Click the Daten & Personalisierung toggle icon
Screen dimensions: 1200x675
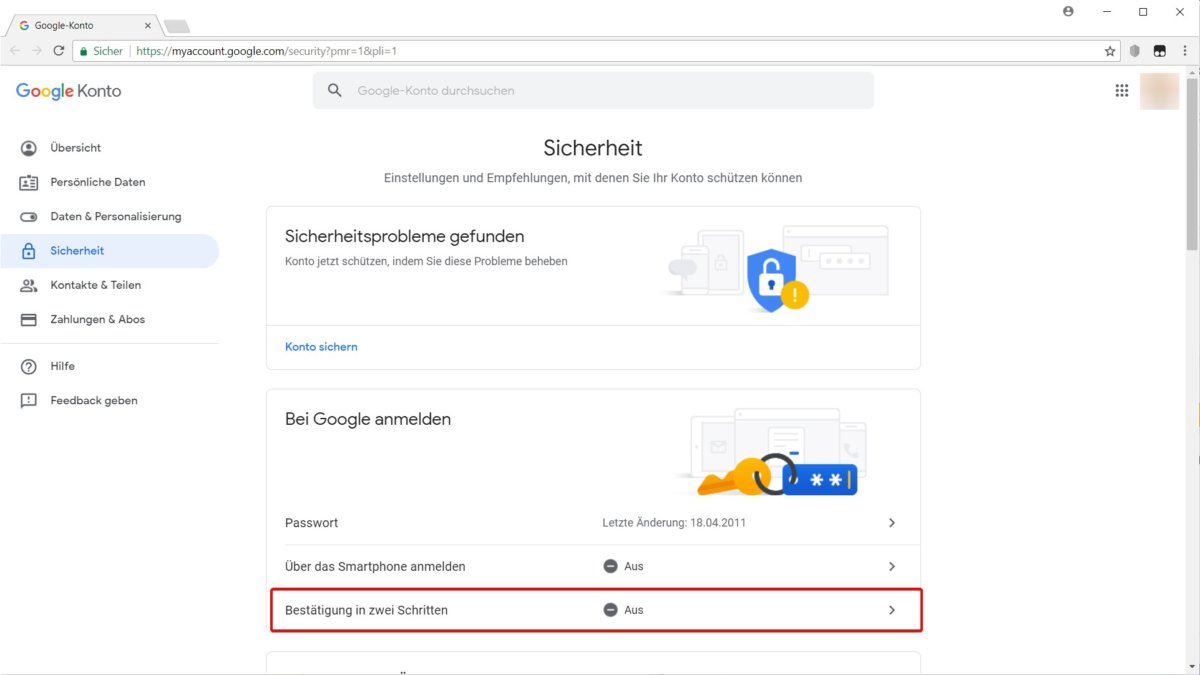click(29, 217)
